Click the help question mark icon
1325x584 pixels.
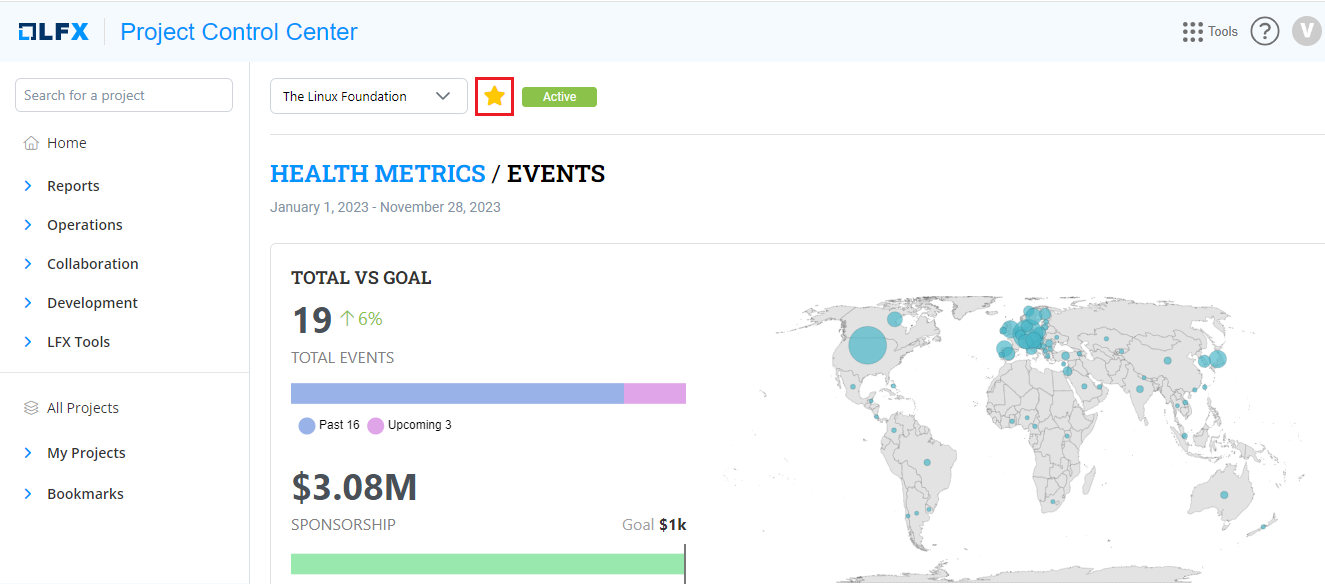[x=1265, y=32]
